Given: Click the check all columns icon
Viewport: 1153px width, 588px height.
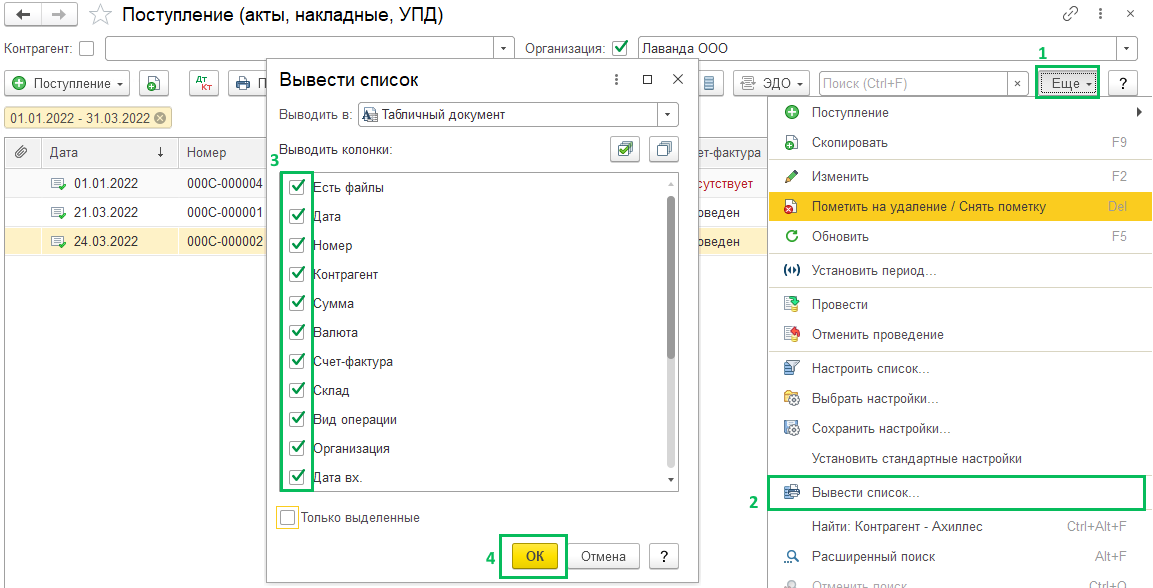Looking at the screenshot, I should click(x=626, y=150).
